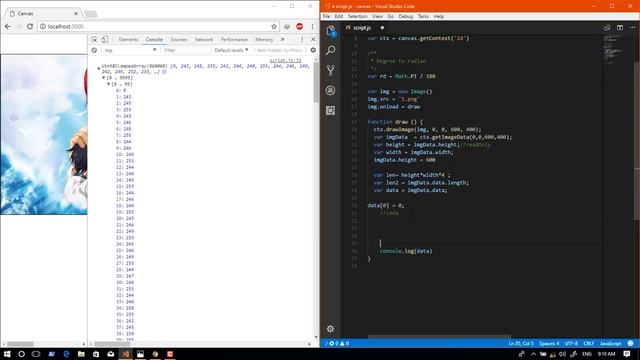Go back in Chrome
The height and width of the screenshot is (360, 640).
pyautogui.click(x=8, y=26)
